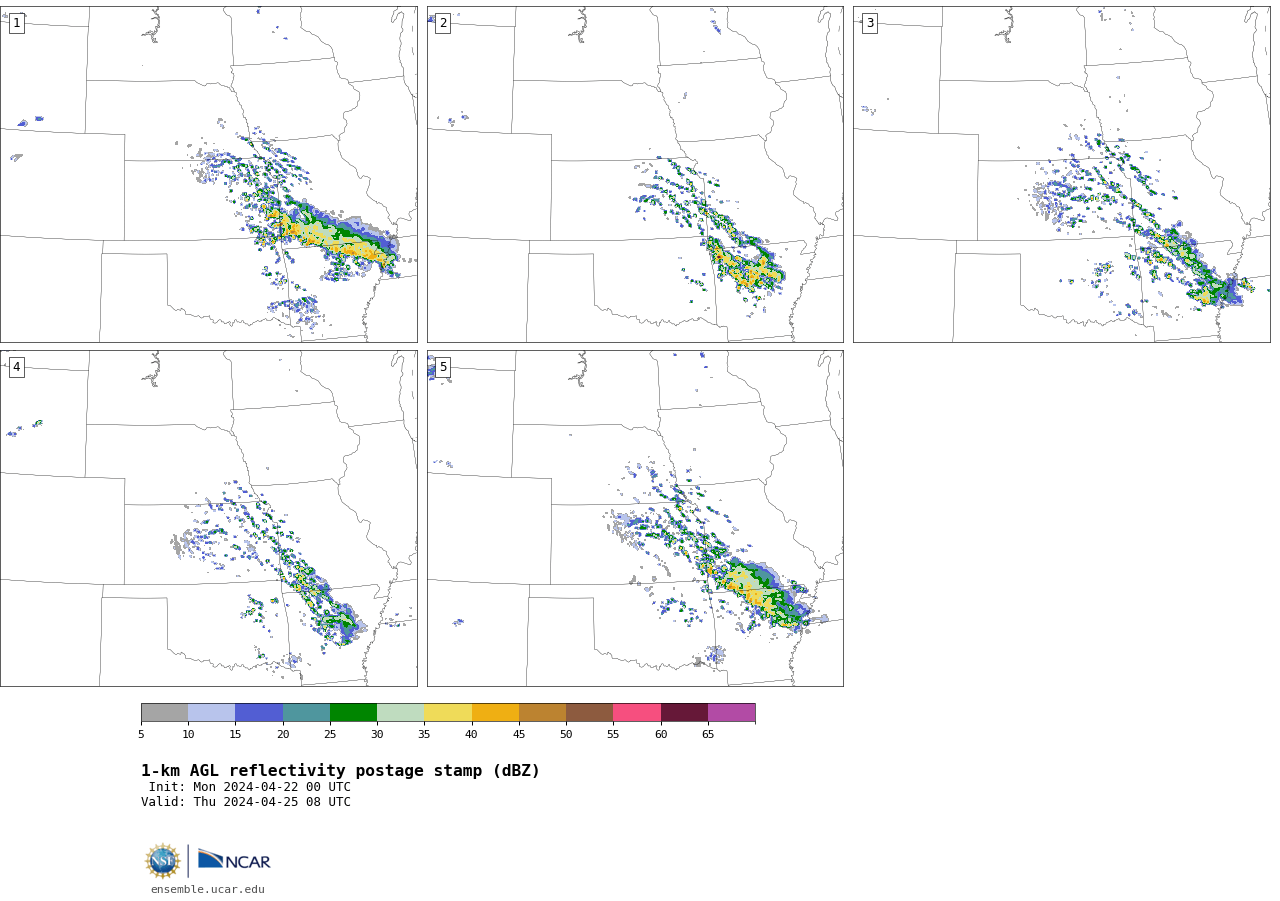Open ensemble member 2 reflectivity map
Screen dimensions: 1280x901
click(x=635, y=175)
